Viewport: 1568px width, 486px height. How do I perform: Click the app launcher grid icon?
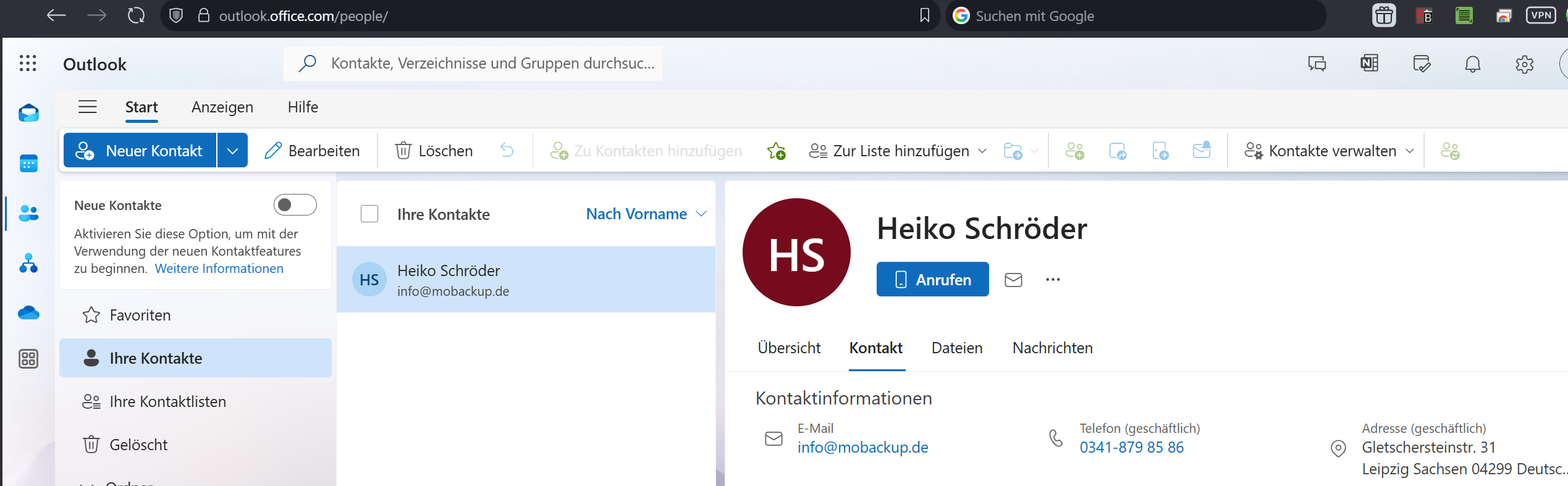(x=28, y=64)
